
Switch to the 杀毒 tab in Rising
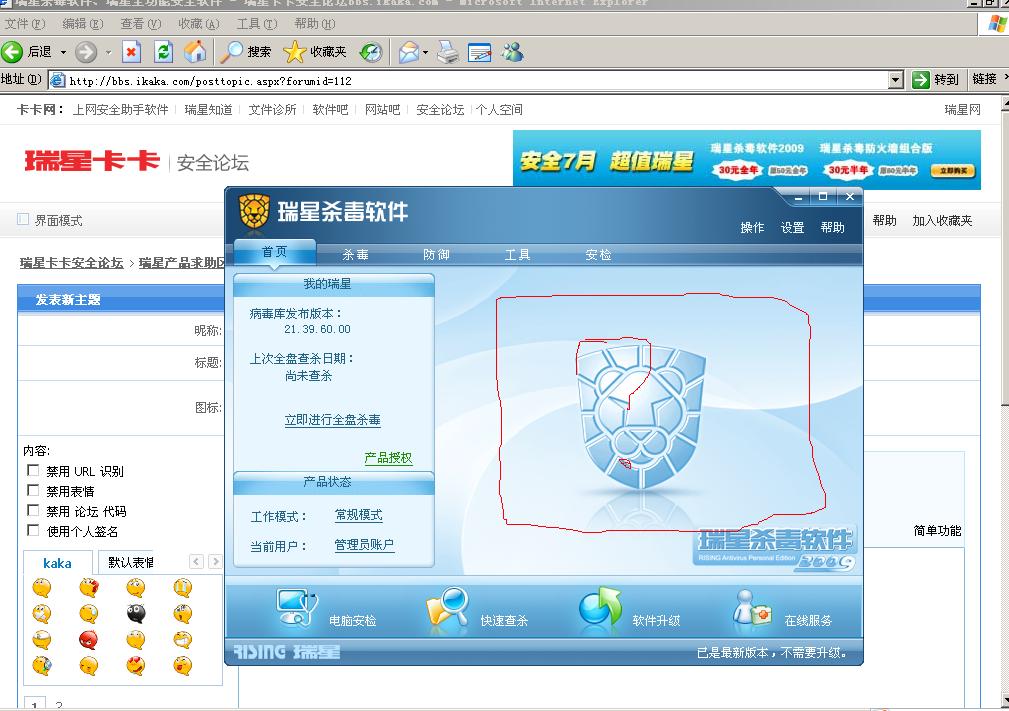click(x=355, y=255)
